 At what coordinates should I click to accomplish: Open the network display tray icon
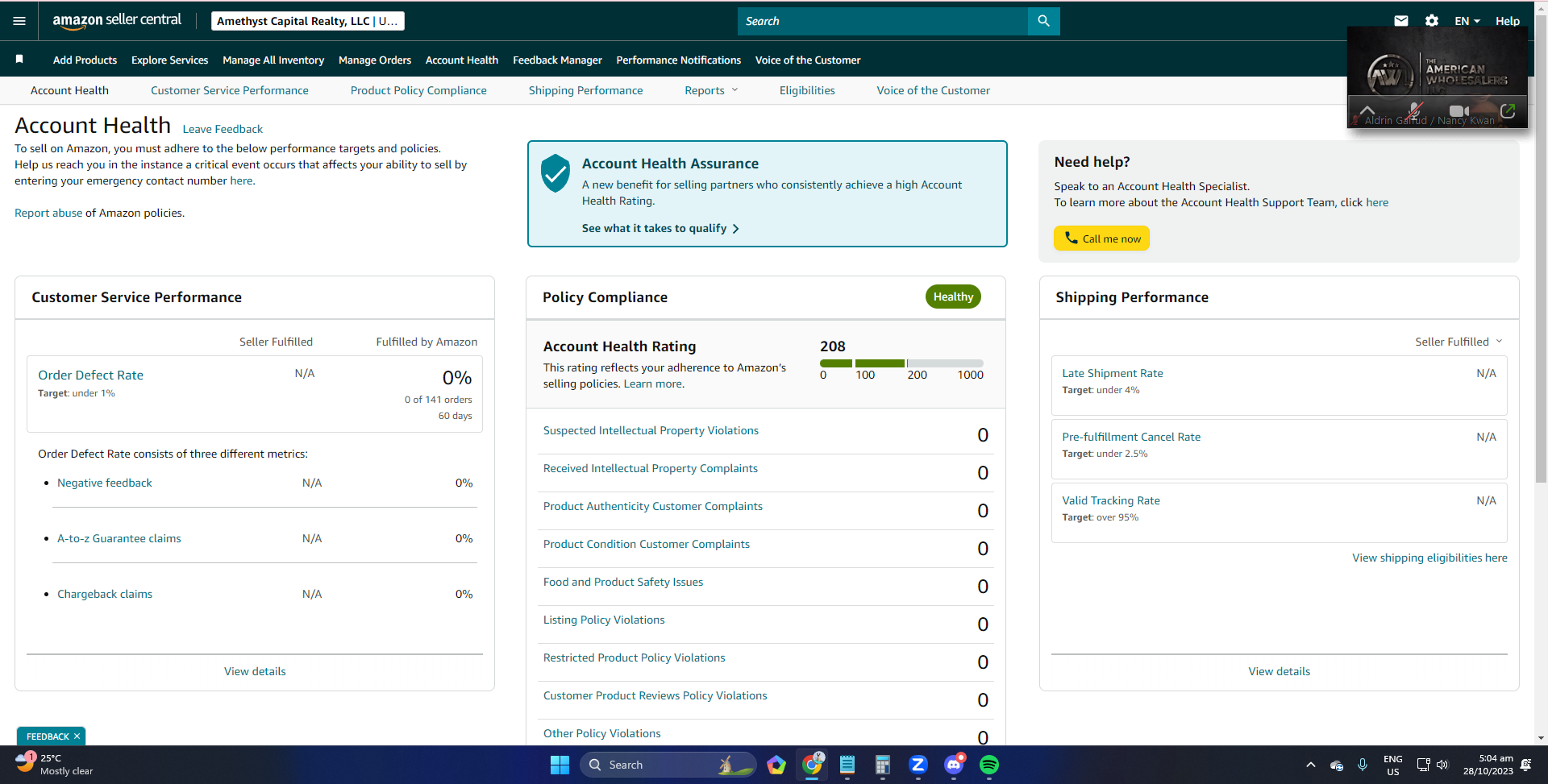(1423, 765)
